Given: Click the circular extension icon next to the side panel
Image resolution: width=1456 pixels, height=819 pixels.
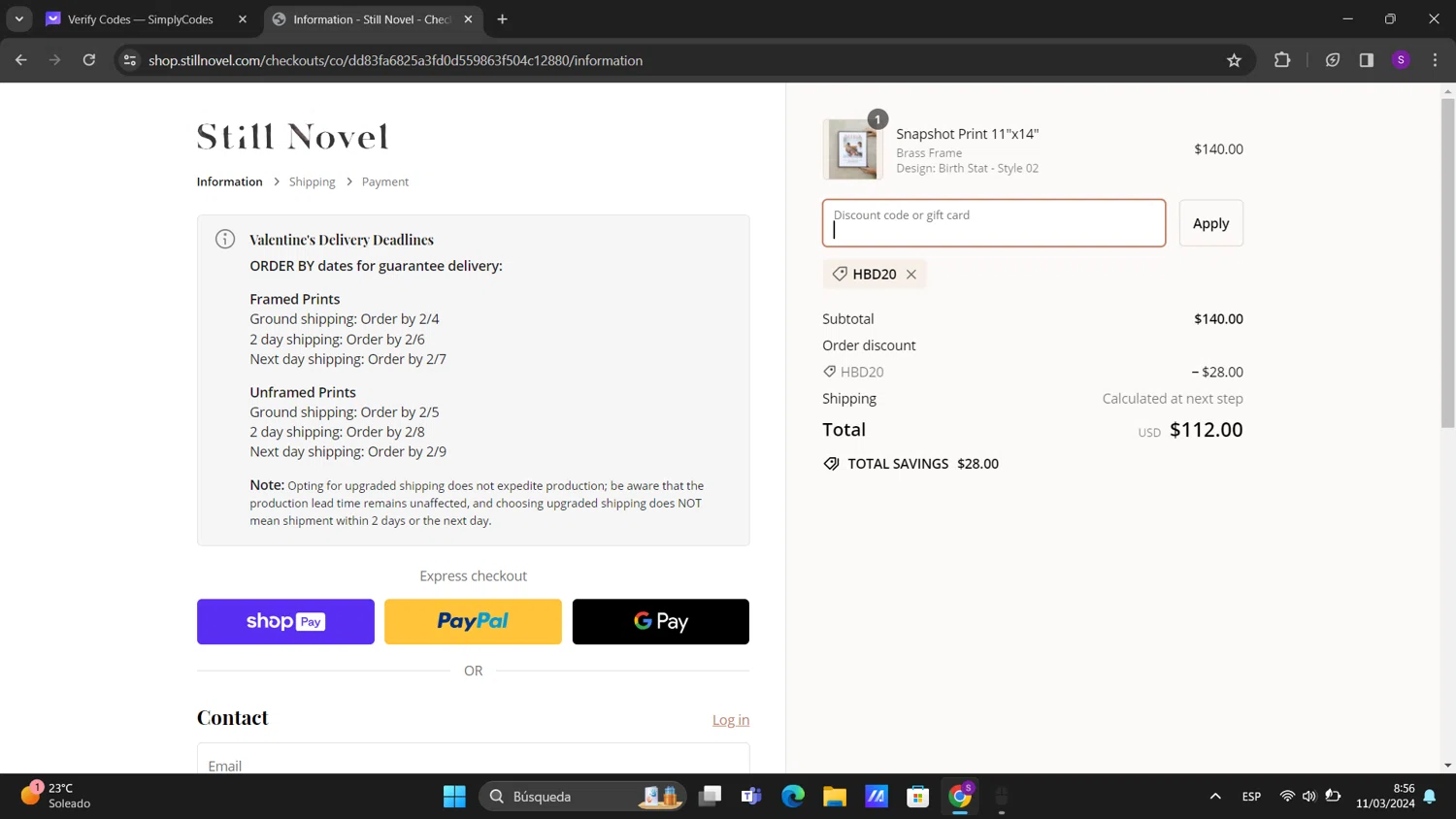Looking at the screenshot, I should (1333, 60).
